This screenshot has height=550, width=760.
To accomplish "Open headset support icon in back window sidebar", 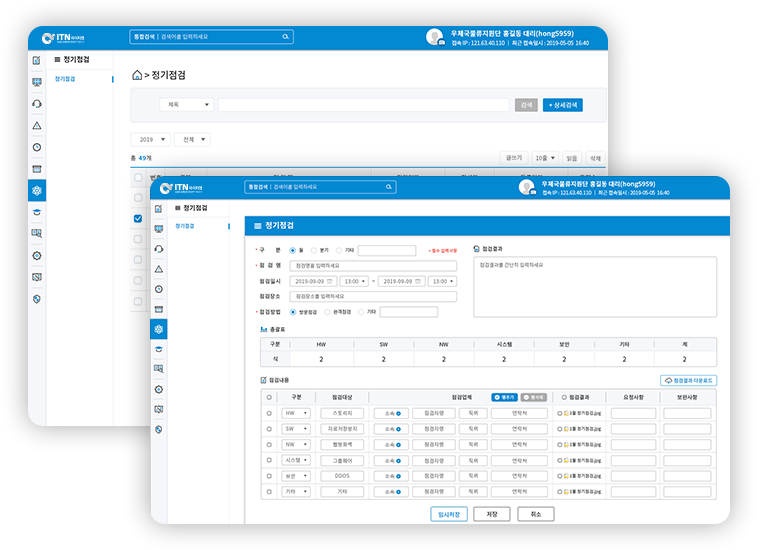I will [37, 104].
